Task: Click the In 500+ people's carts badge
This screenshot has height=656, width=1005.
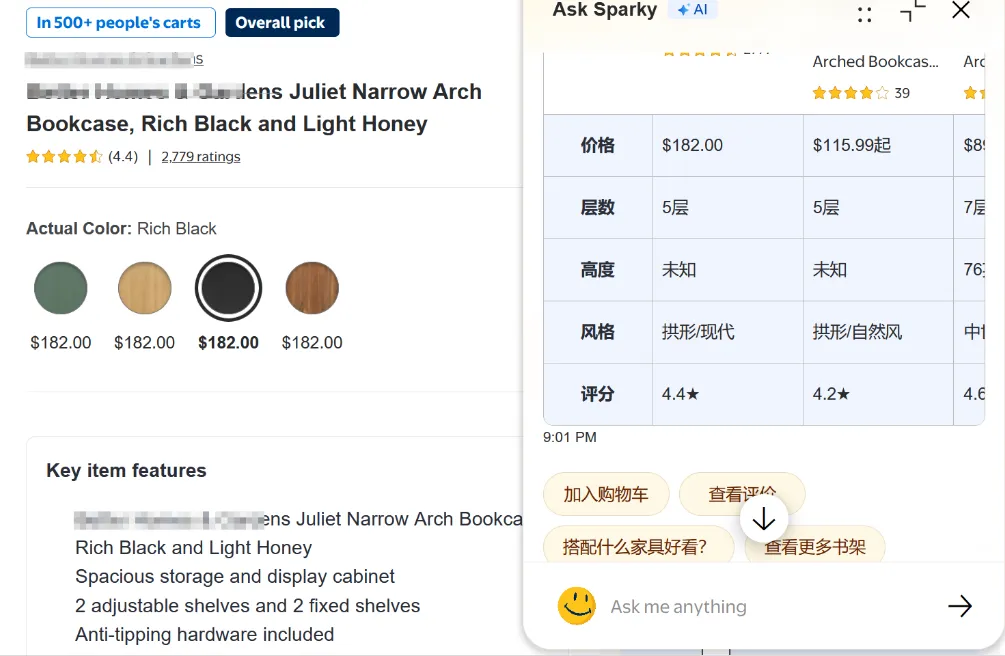Action: 120,22
